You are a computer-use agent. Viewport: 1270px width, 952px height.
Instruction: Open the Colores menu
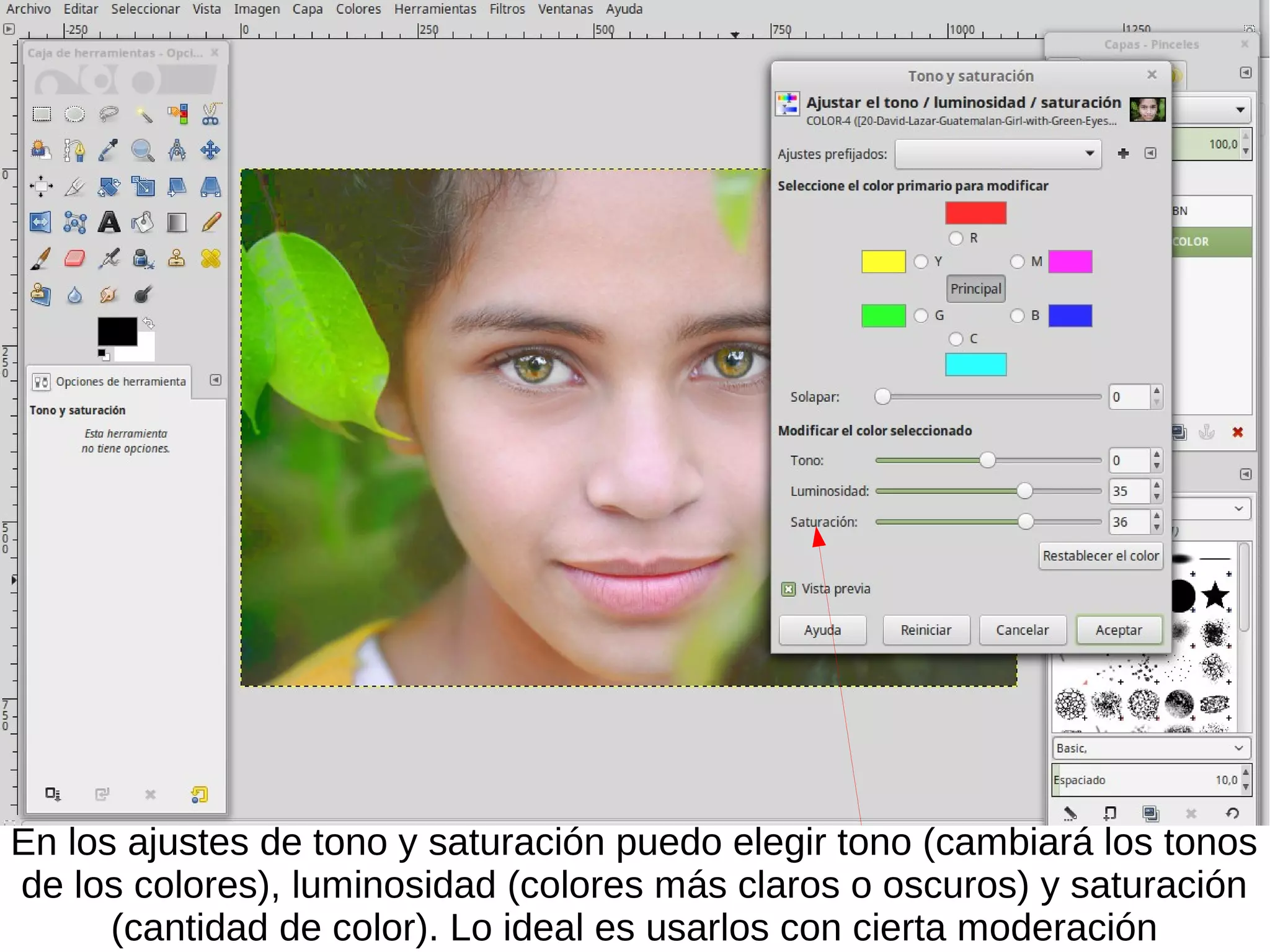[358, 9]
